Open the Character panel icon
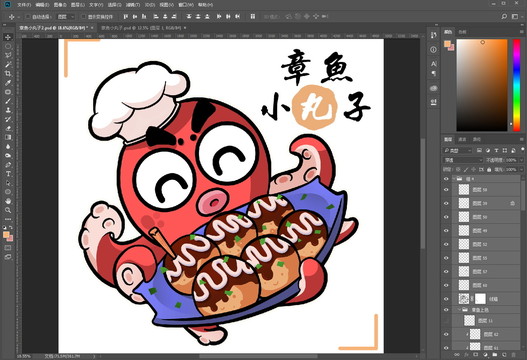Image resolution: width=527 pixels, height=360 pixels. click(433, 64)
